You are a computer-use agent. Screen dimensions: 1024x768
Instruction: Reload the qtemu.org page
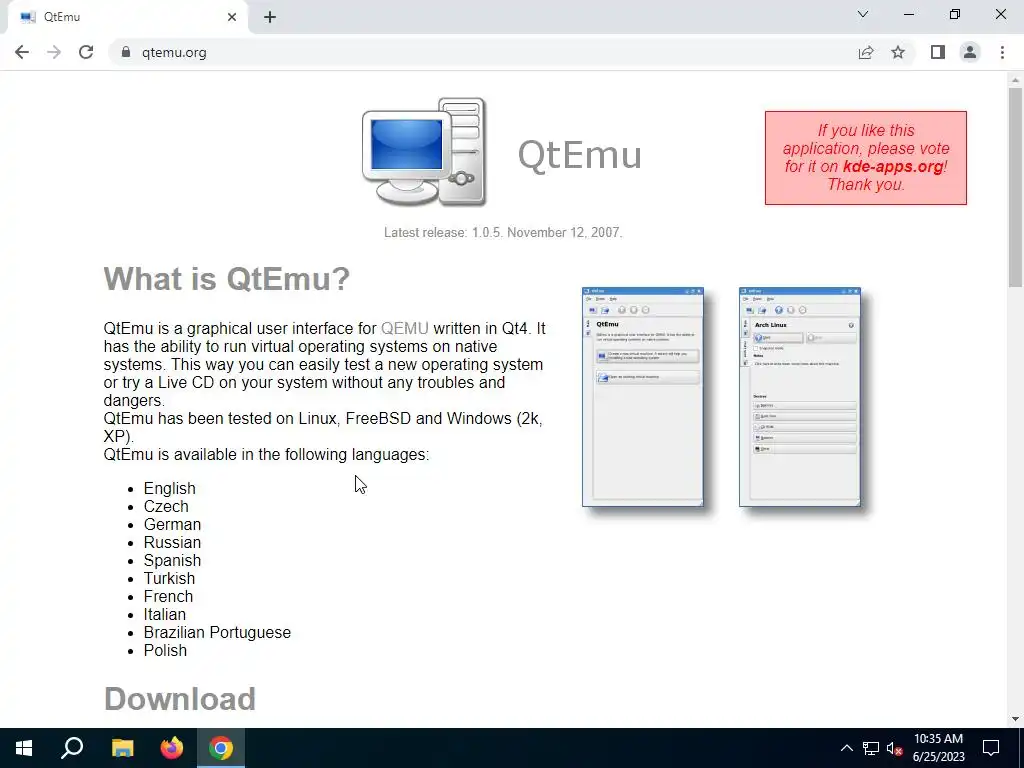tap(86, 52)
